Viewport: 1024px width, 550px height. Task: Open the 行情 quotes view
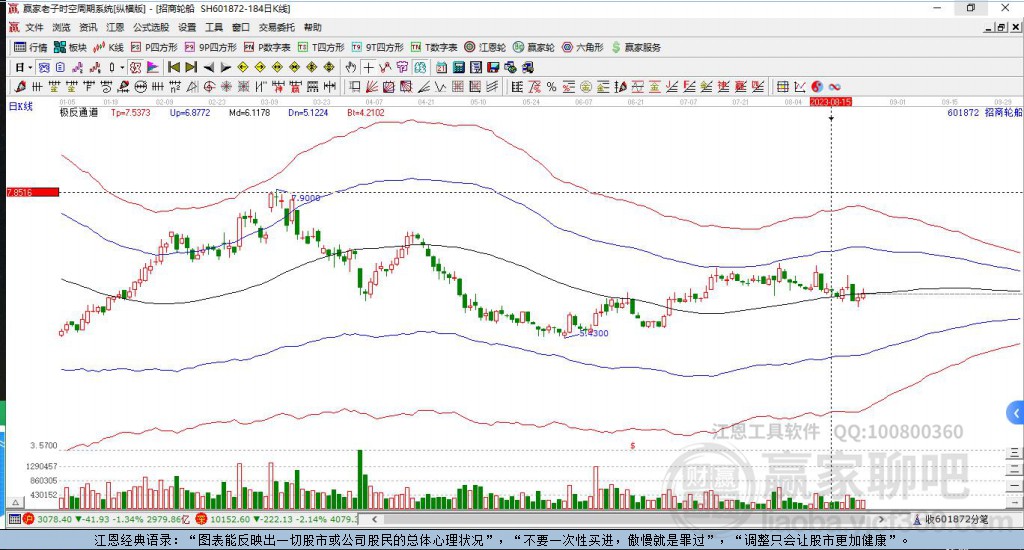click(x=31, y=47)
